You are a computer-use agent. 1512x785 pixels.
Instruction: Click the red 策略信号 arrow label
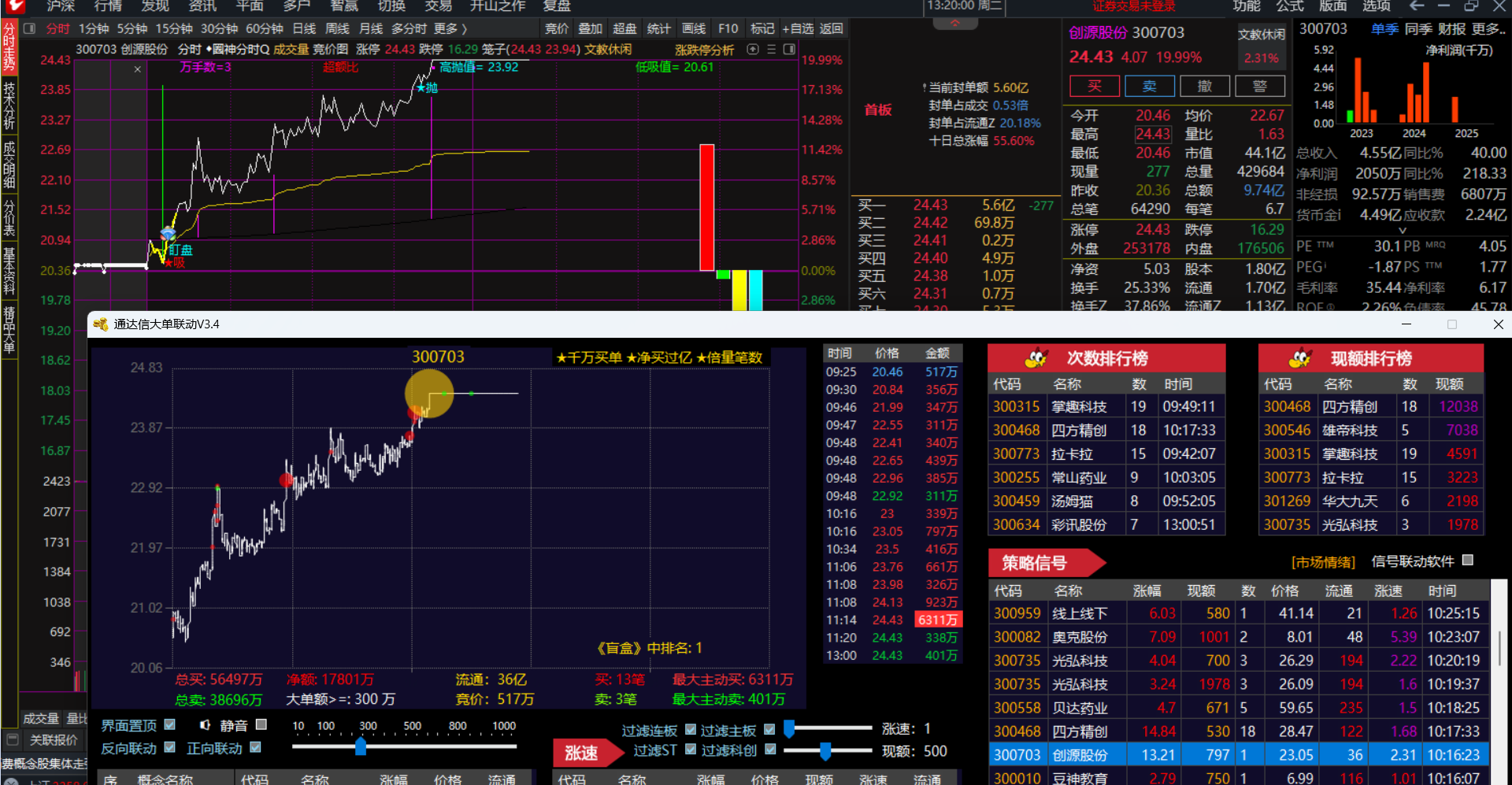1047,562
